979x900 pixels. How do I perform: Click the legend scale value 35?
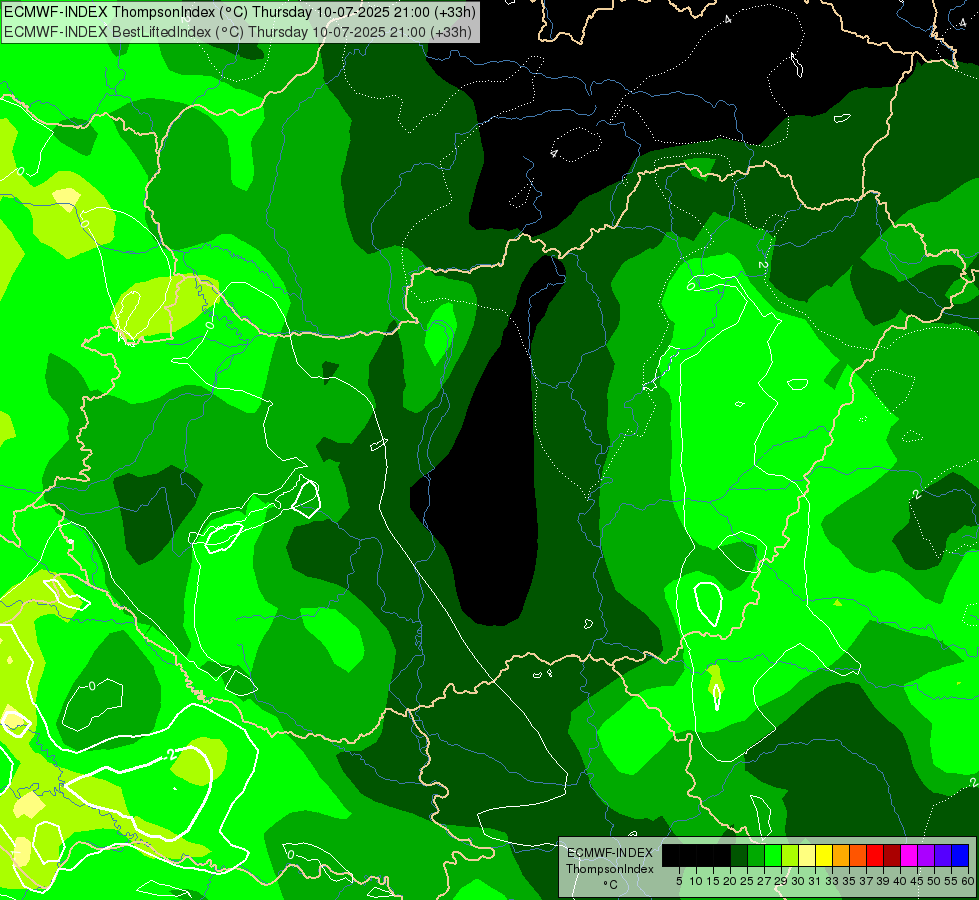[x=849, y=881]
